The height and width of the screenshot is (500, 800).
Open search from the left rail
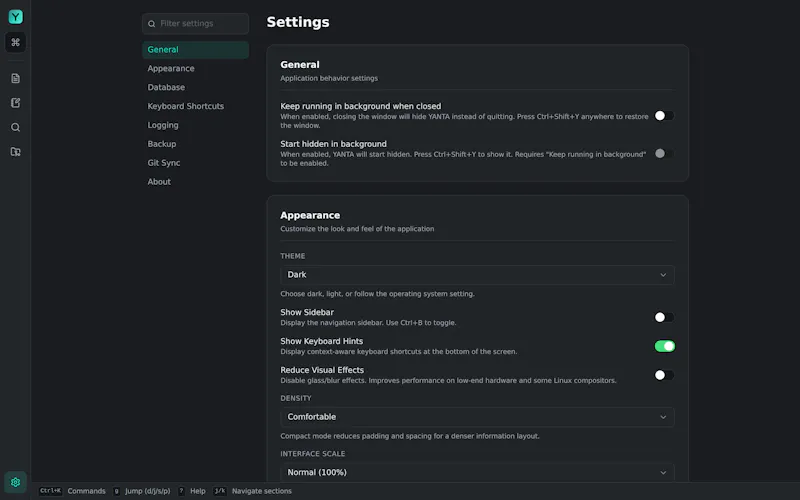pos(15,127)
